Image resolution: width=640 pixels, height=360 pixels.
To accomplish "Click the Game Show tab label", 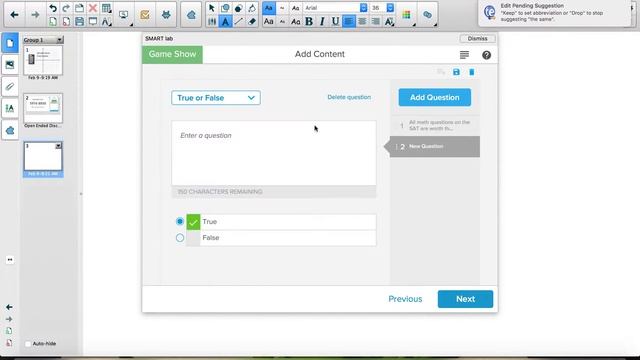I will [x=172, y=54].
